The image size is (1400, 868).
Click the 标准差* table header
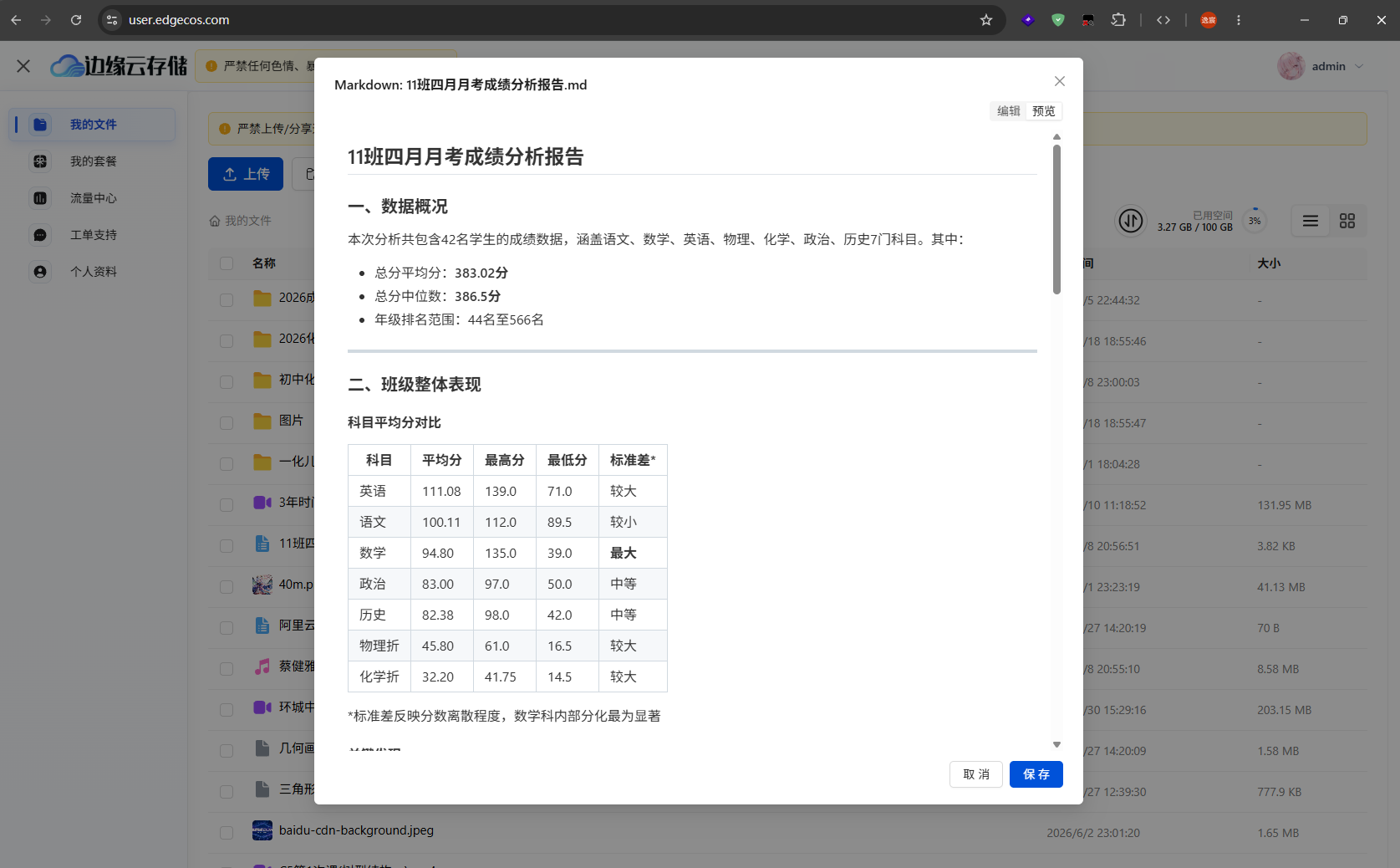633,460
